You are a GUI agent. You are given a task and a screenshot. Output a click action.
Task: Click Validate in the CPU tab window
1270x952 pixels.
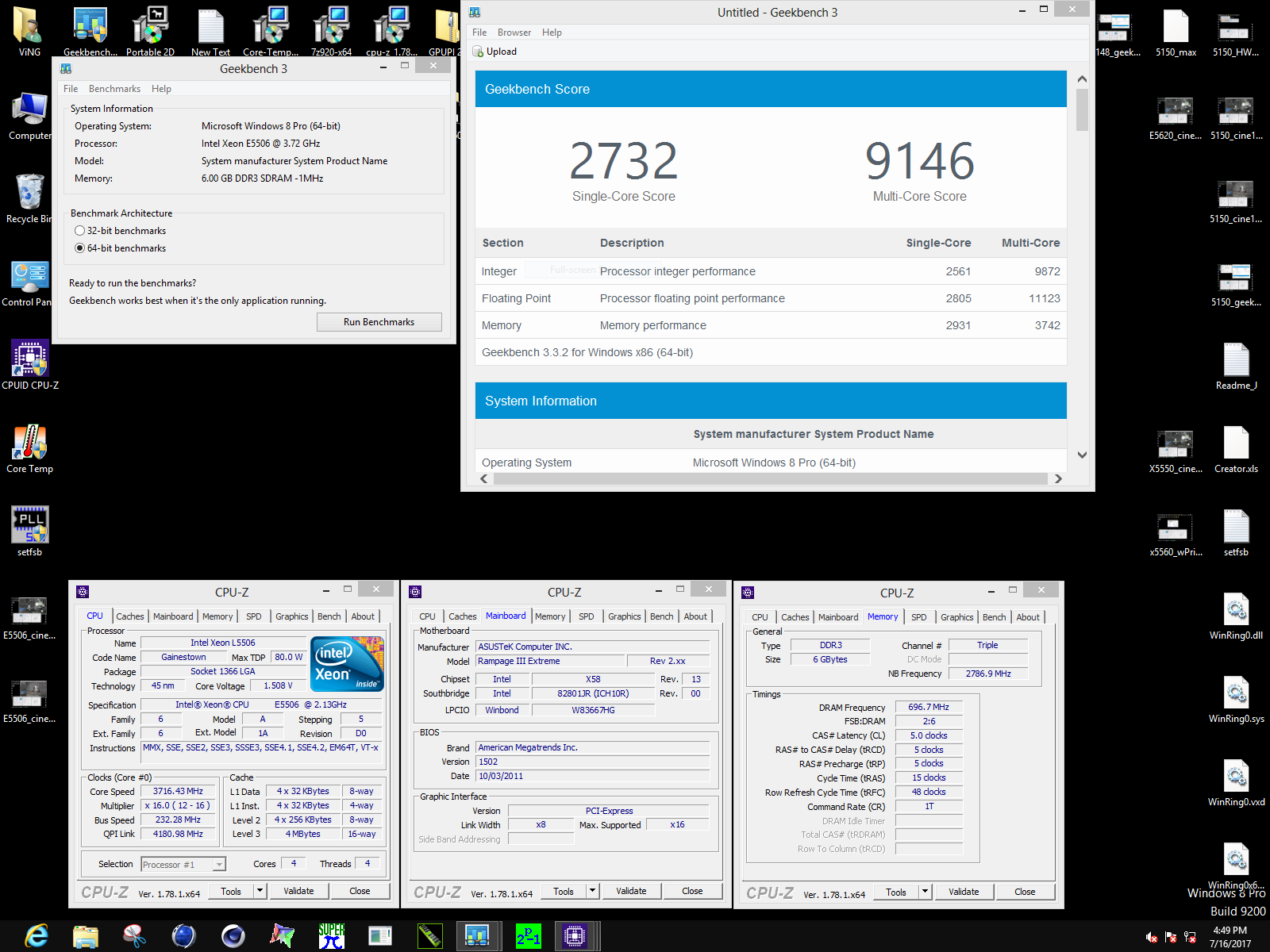pyautogui.click(x=298, y=891)
